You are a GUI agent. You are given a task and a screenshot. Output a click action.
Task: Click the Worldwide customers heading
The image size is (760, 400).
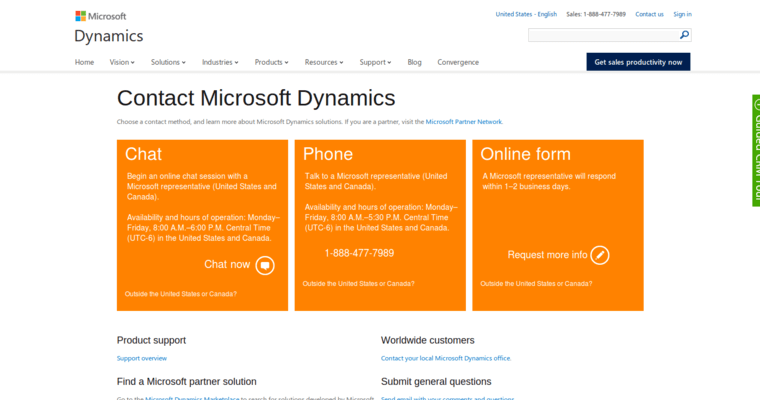428,340
